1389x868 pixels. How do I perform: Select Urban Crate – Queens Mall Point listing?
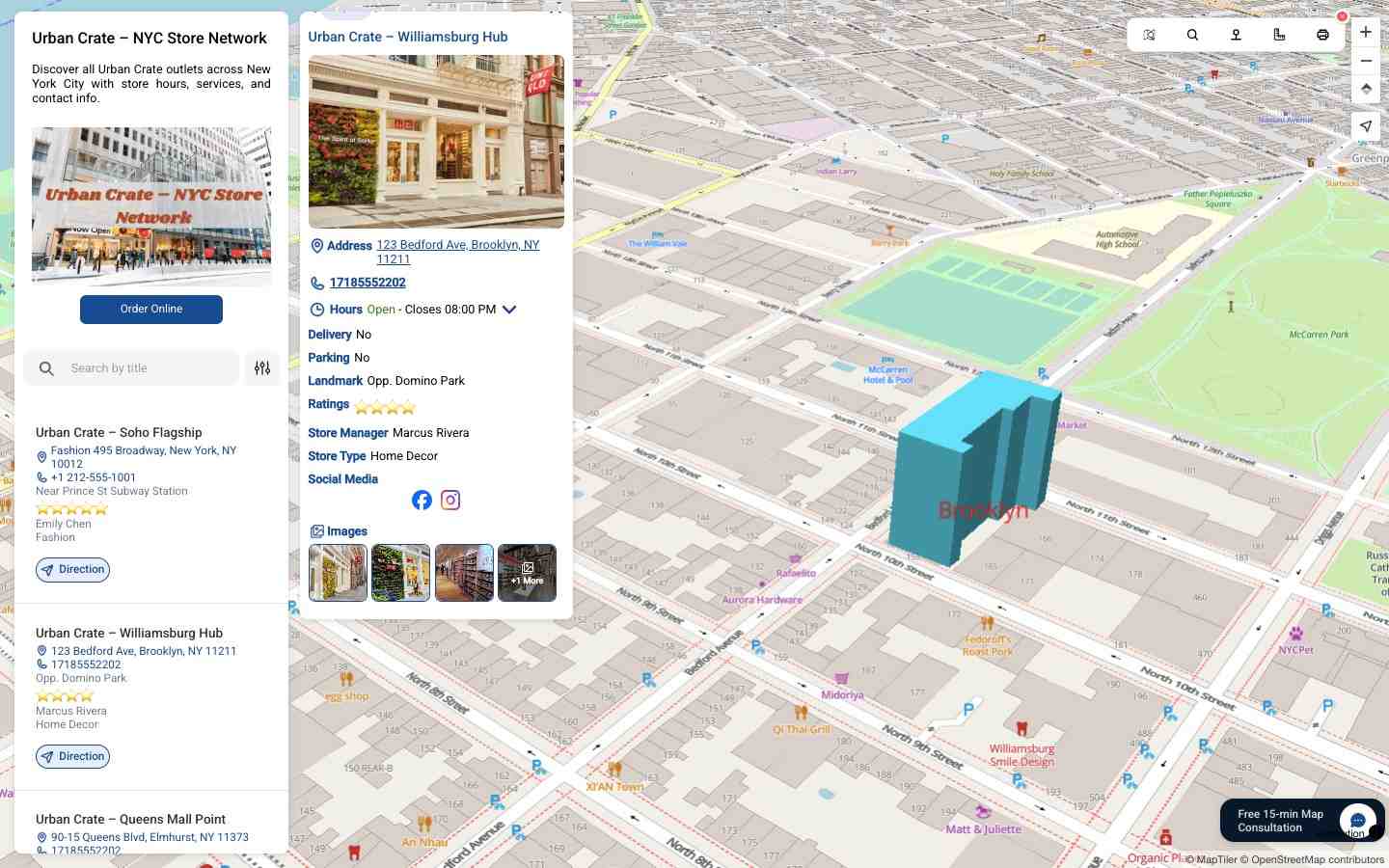[130, 820]
